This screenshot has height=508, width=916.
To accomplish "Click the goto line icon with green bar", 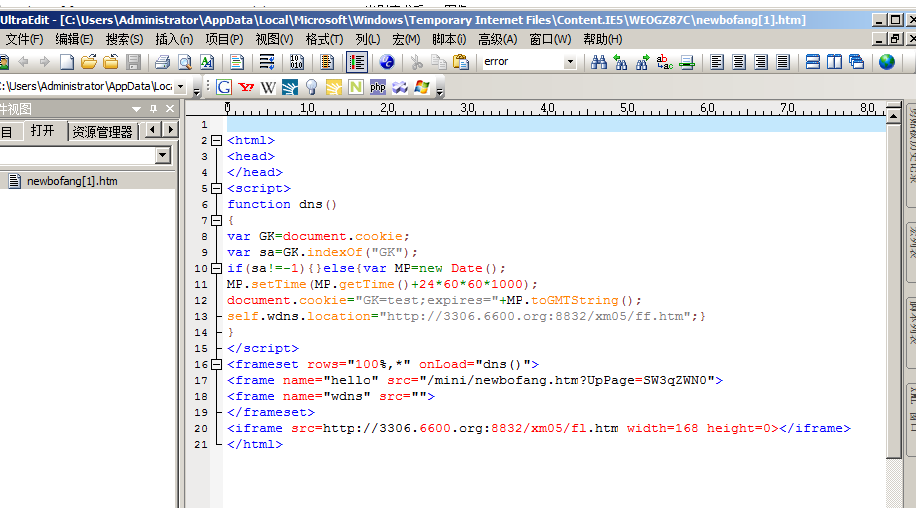I will (x=687, y=62).
